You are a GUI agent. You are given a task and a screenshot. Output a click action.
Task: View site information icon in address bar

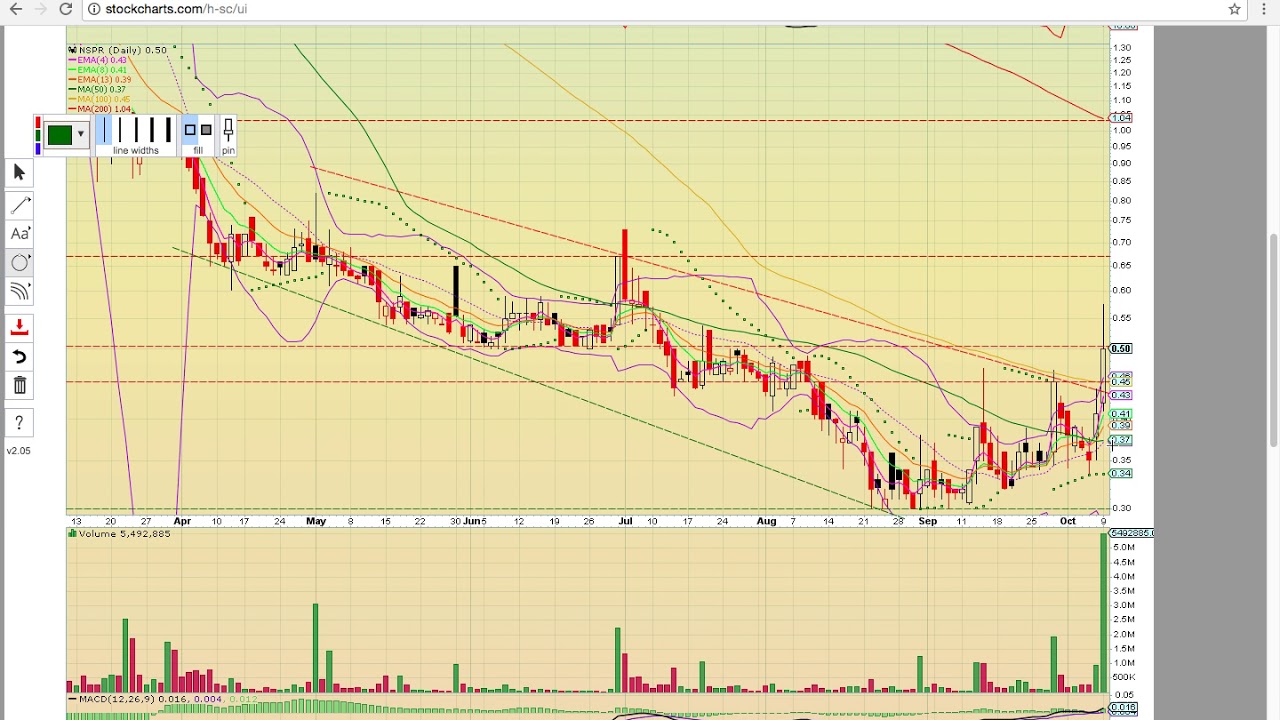tap(93, 9)
